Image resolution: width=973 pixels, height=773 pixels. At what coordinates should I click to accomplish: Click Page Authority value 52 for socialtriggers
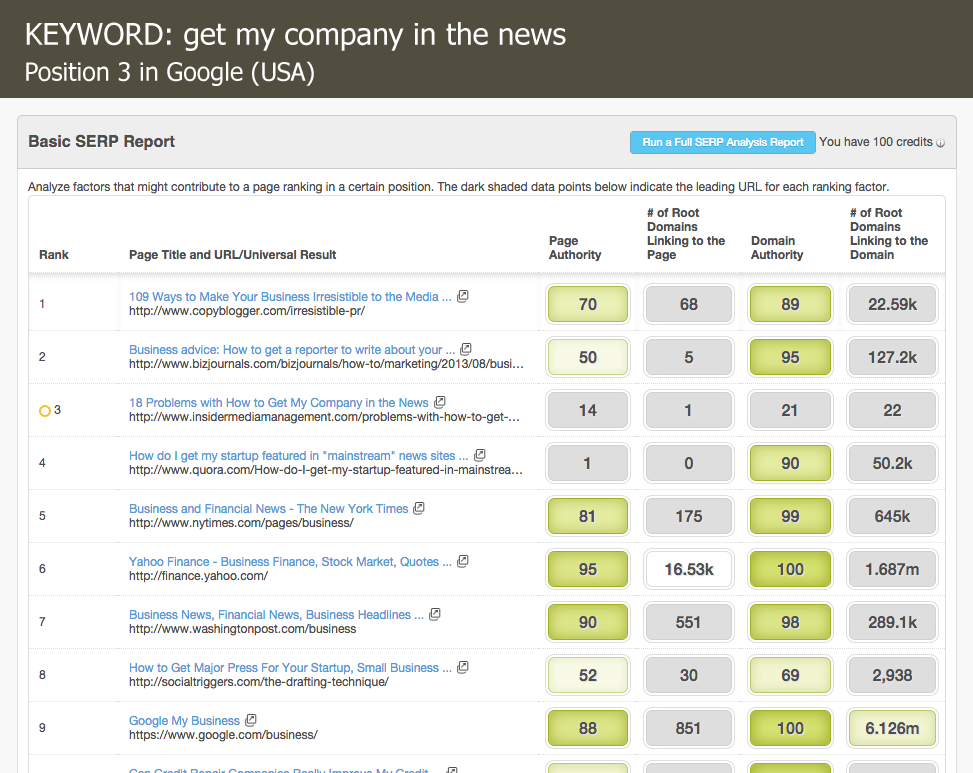coord(588,676)
